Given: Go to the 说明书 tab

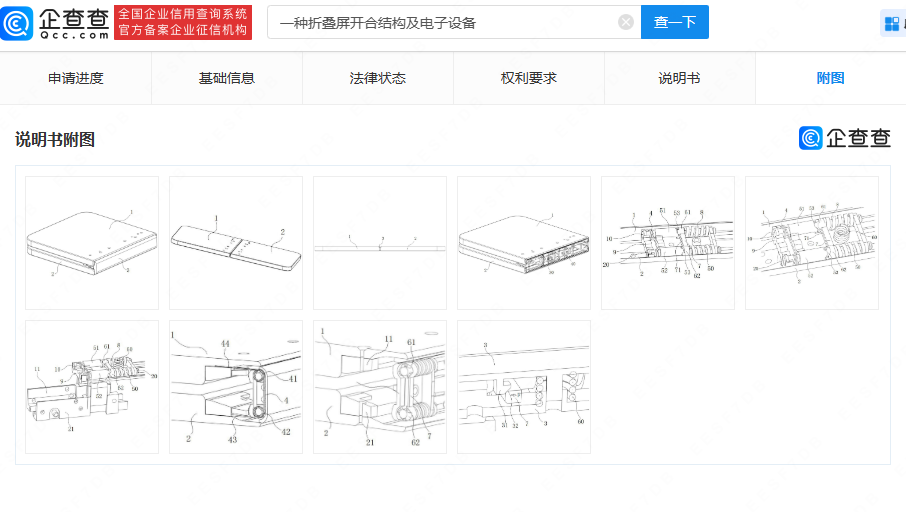Looking at the screenshot, I should [x=680, y=78].
